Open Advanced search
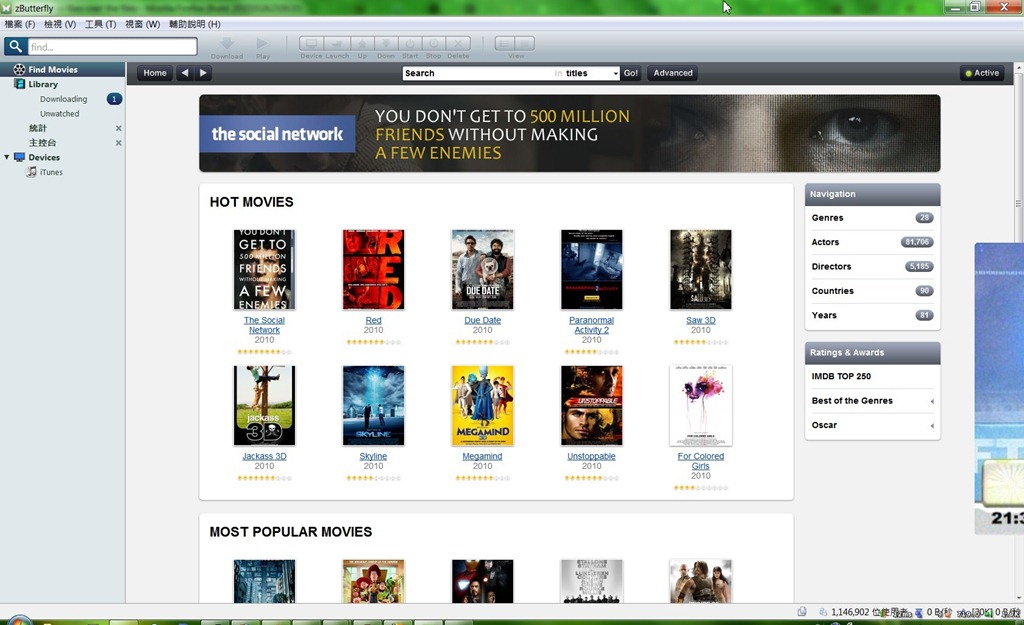Screen dimensions: 1024x625 (673, 73)
